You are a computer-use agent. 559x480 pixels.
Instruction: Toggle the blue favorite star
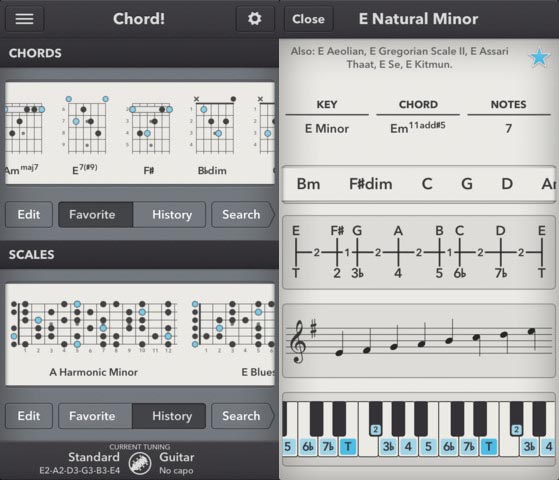tap(539, 57)
